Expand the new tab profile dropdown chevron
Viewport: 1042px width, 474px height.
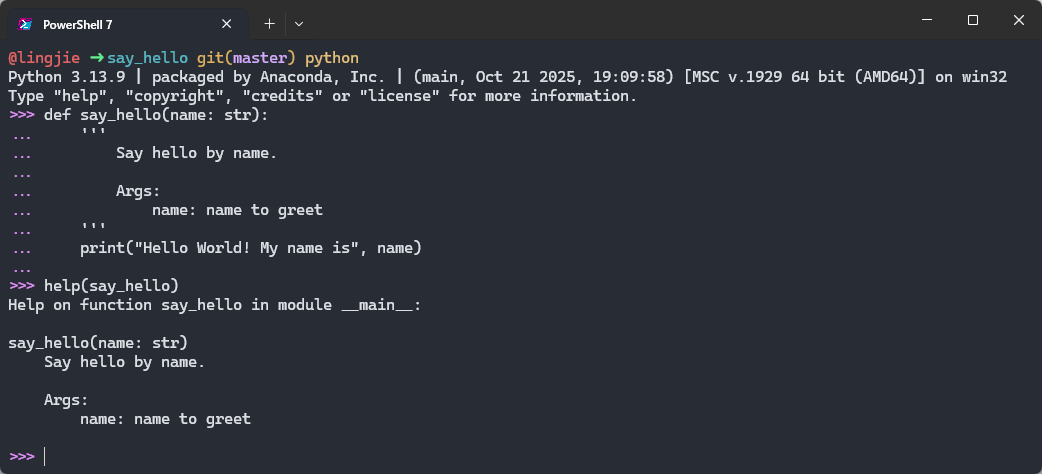[x=299, y=24]
